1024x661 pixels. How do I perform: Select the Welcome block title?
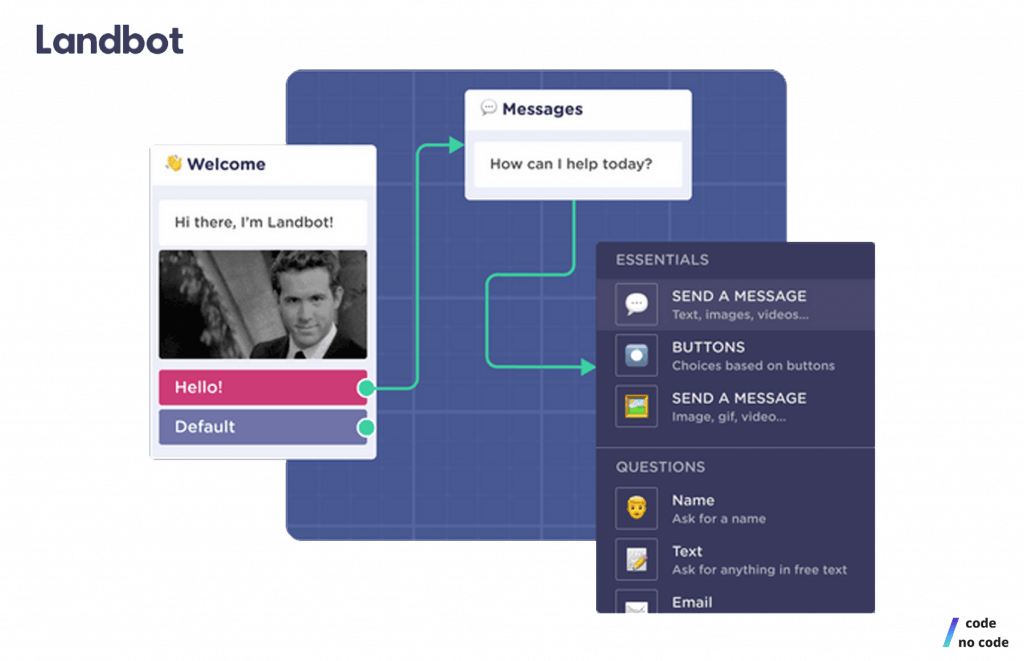pyautogui.click(x=226, y=164)
